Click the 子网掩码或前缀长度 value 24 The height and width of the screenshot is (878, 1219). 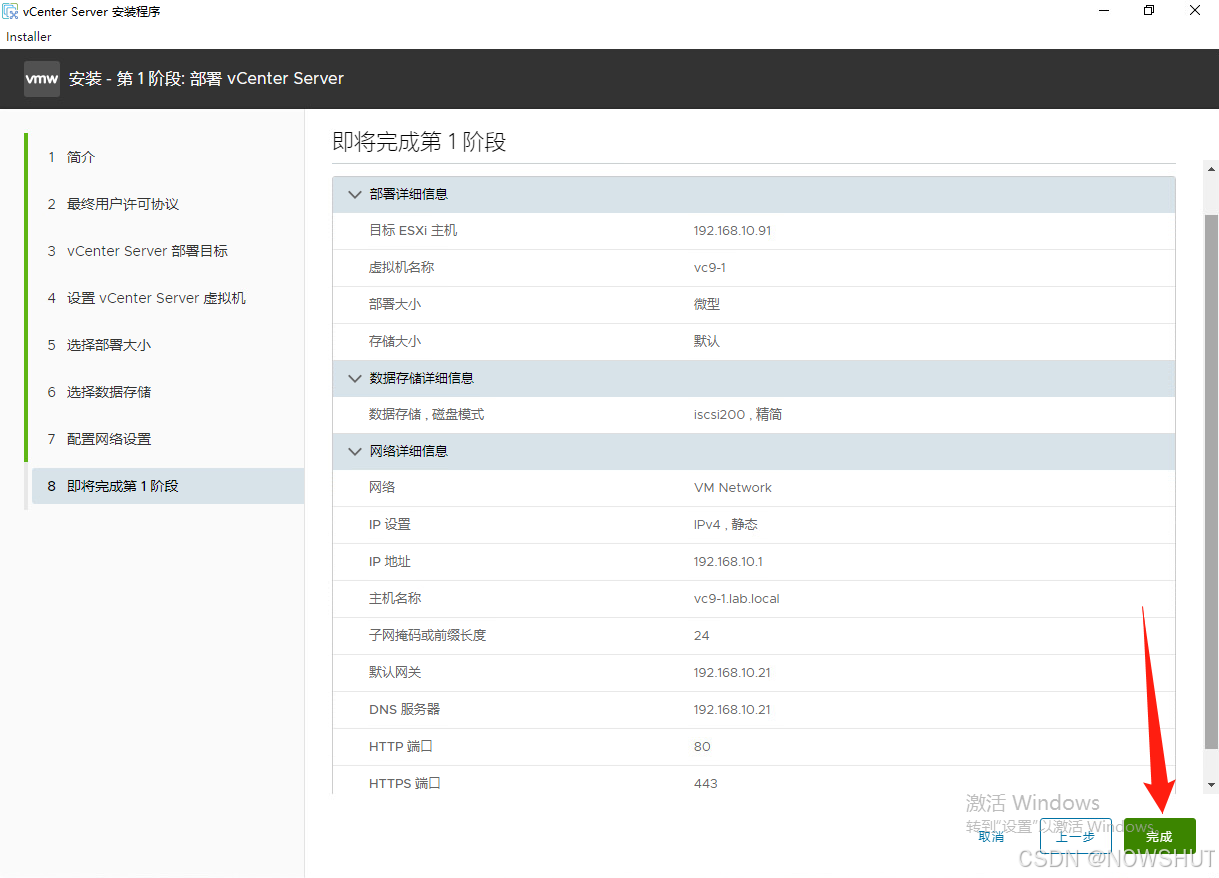(701, 636)
